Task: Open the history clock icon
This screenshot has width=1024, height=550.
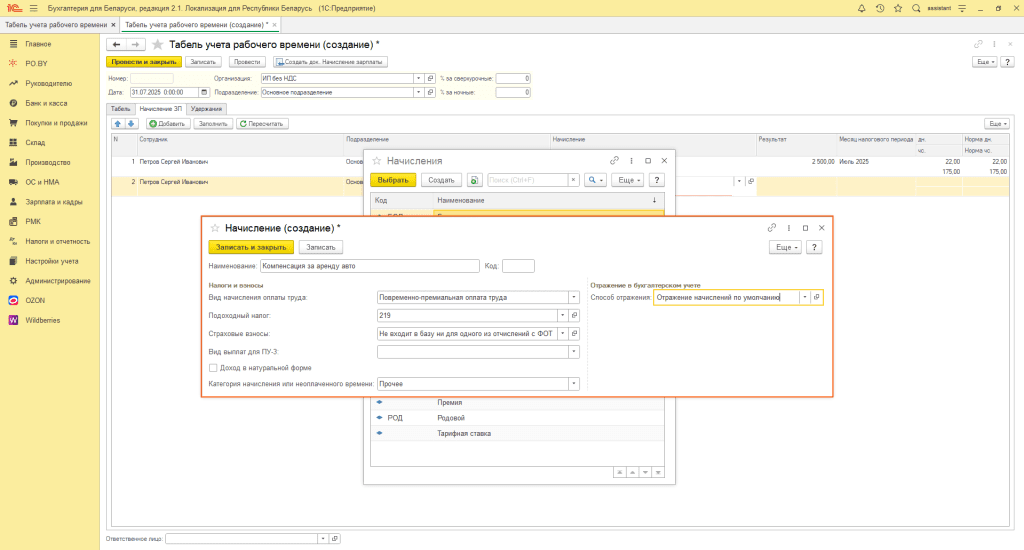Action: click(880, 8)
